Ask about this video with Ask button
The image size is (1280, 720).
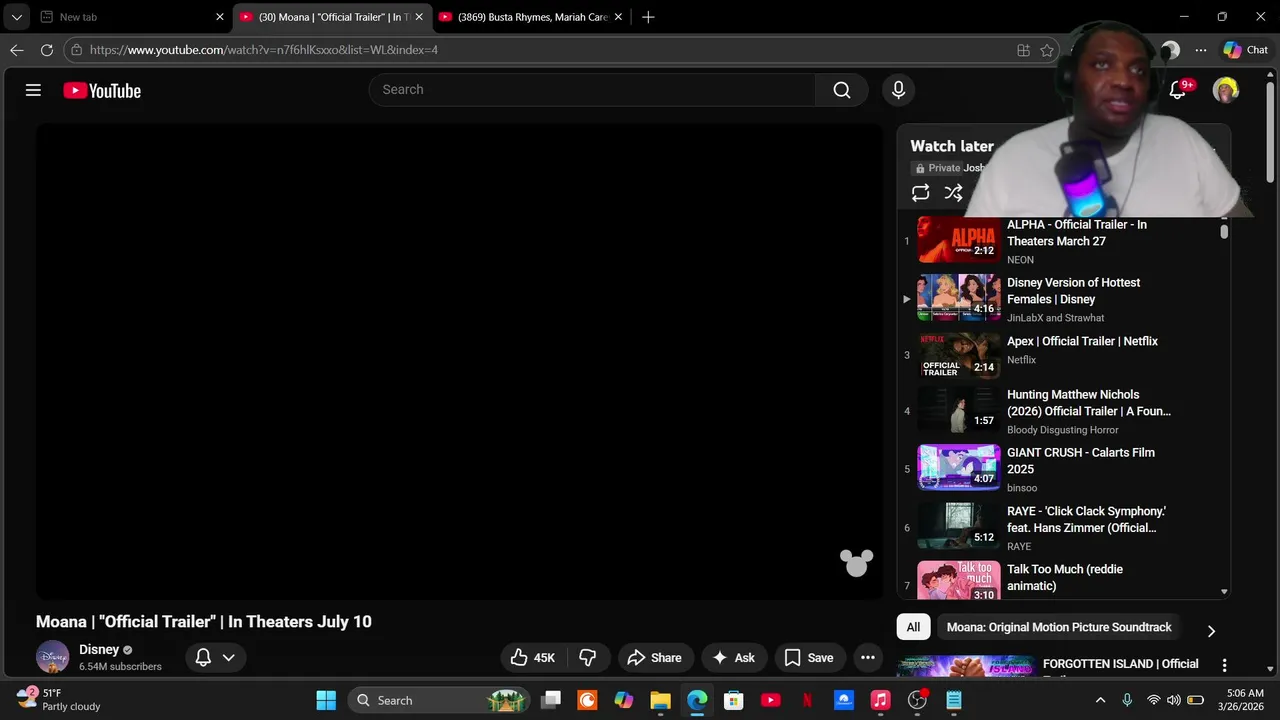tap(733, 657)
